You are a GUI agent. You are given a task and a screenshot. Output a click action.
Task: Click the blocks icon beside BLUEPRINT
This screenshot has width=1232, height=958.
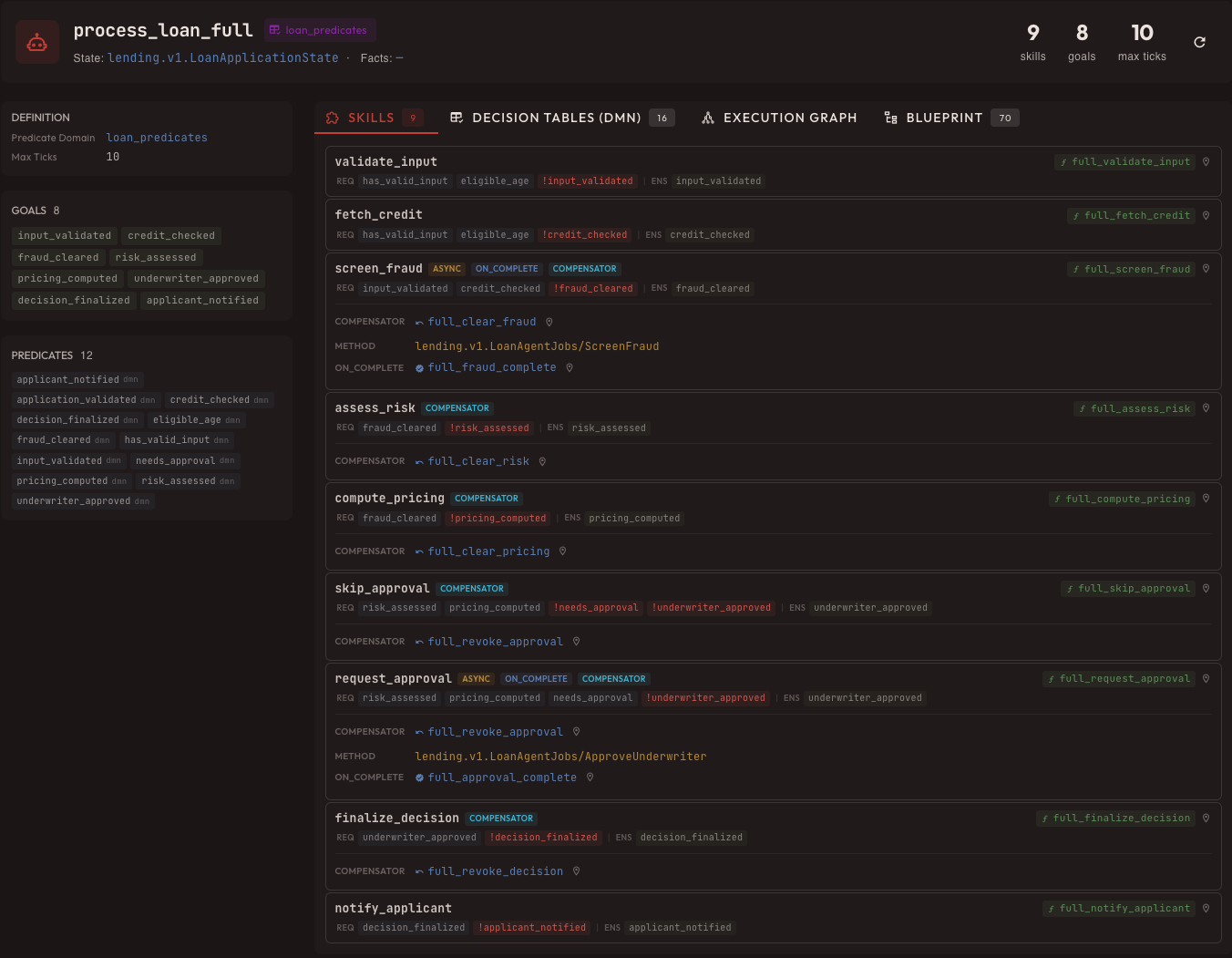pyautogui.click(x=890, y=118)
